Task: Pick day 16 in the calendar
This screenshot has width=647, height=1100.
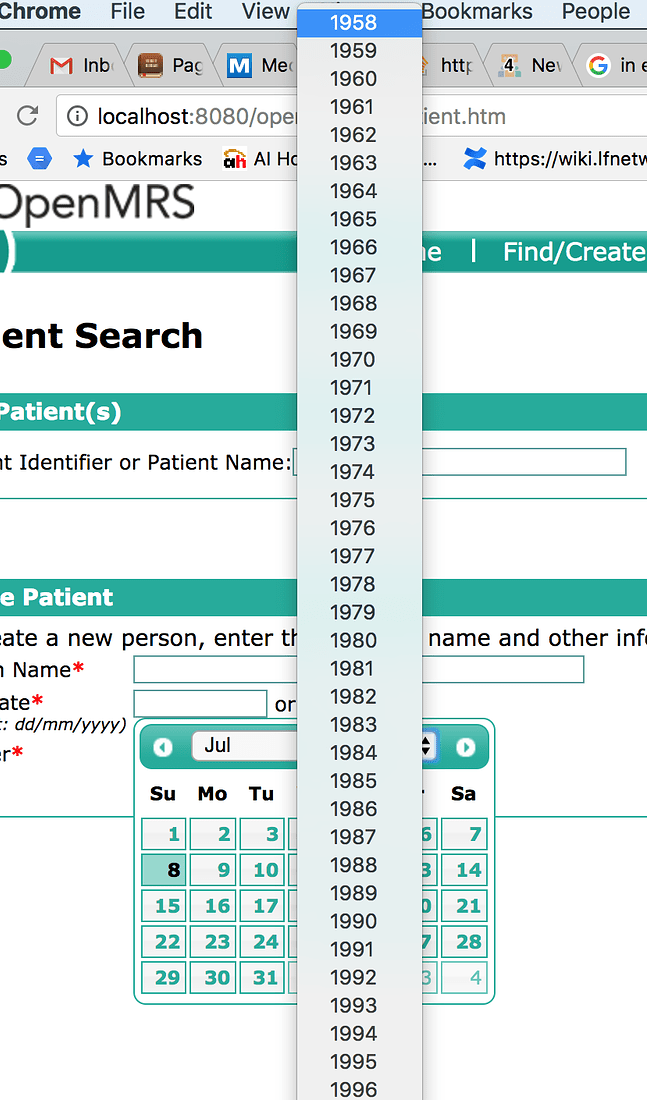Action: 213,906
